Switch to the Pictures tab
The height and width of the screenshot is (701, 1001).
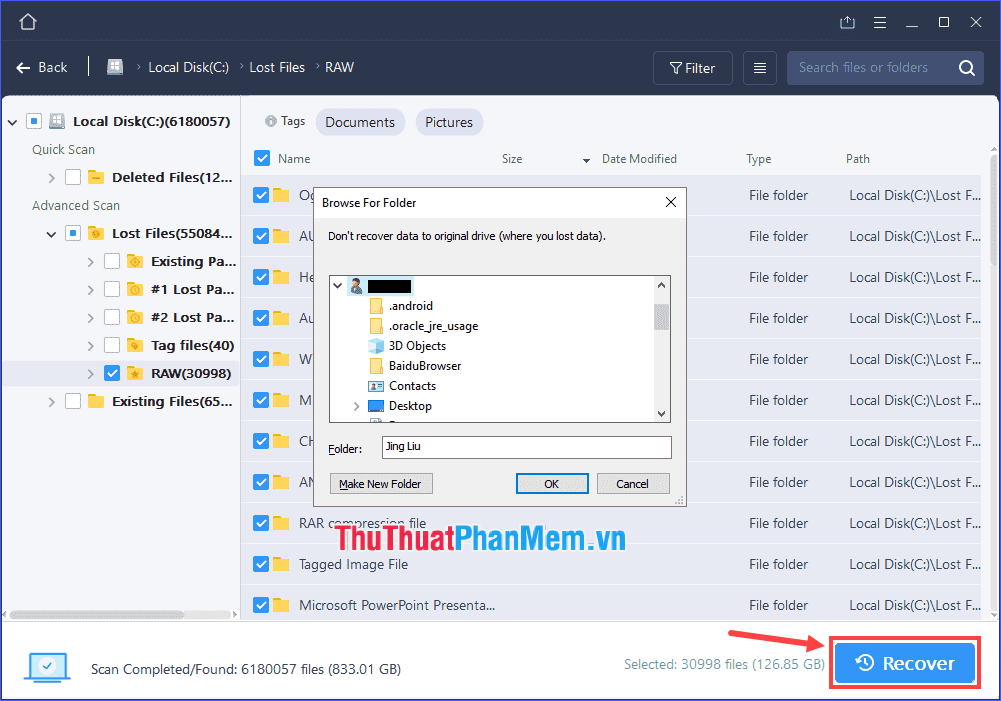(449, 121)
